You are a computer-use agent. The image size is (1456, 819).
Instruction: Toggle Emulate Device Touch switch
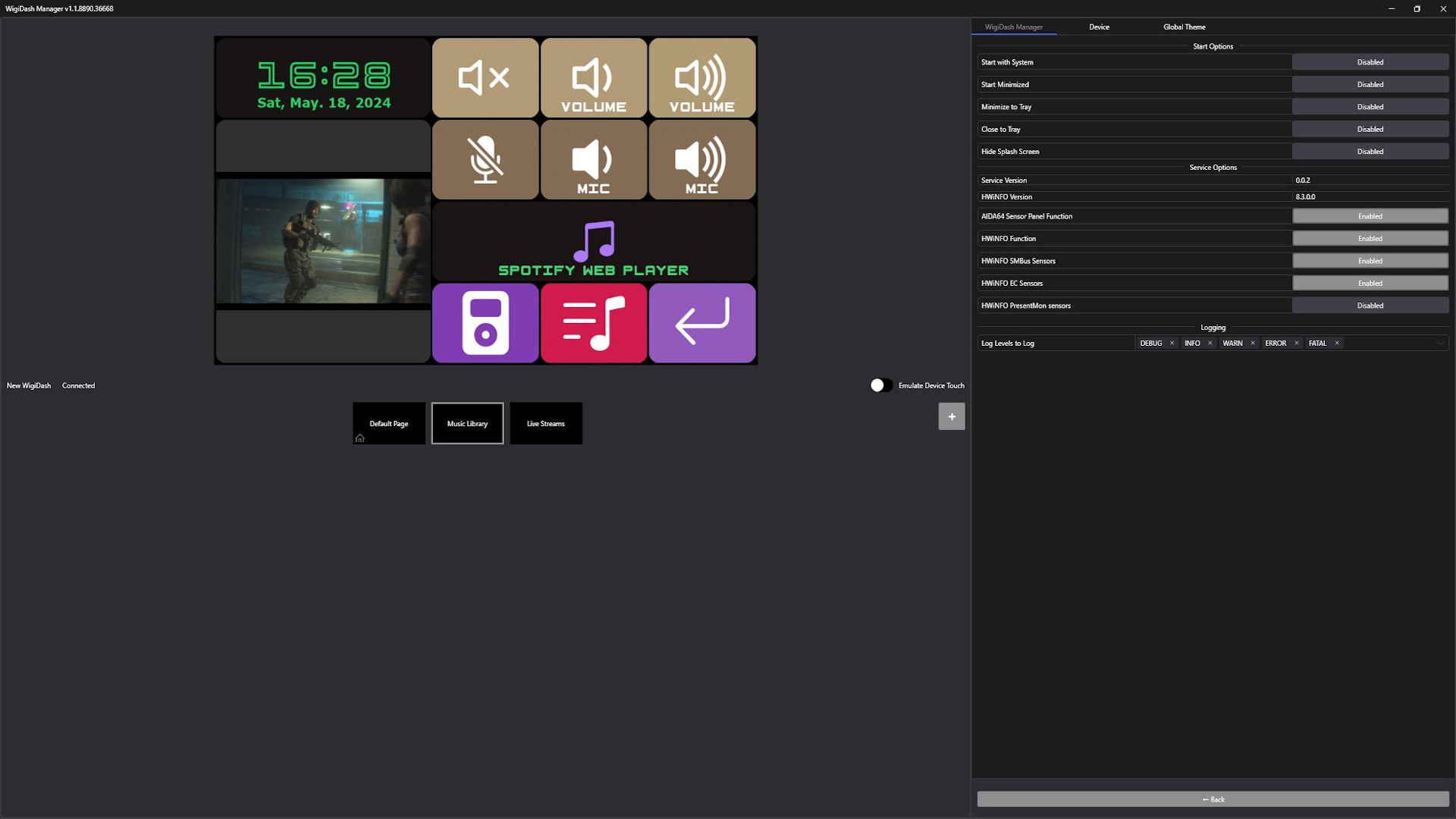tap(881, 385)
